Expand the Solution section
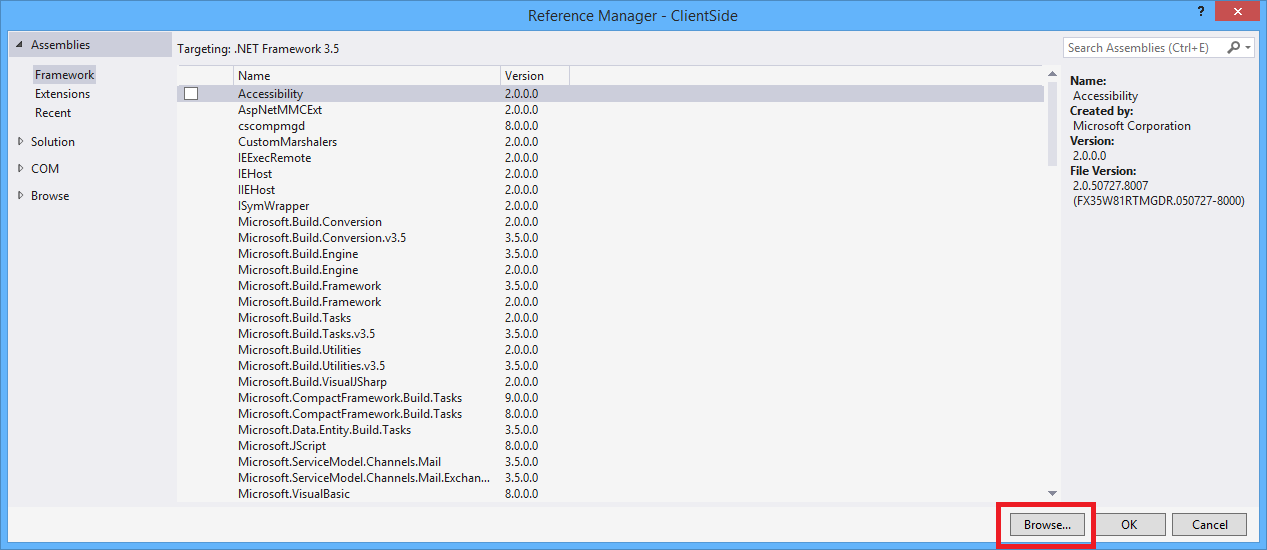Screen dimensions: 1267x550 click(x=21, y=142)
